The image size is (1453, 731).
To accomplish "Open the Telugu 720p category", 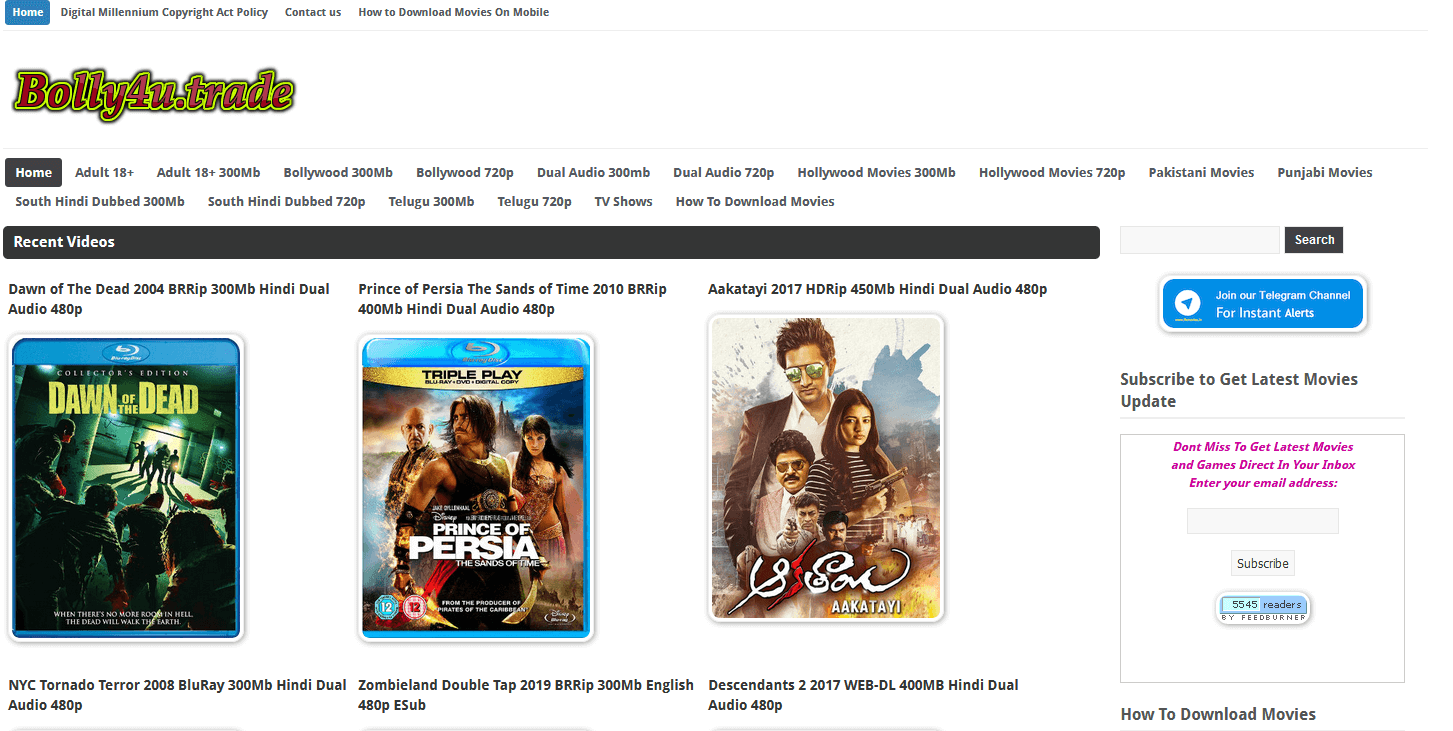I will 534,201.
